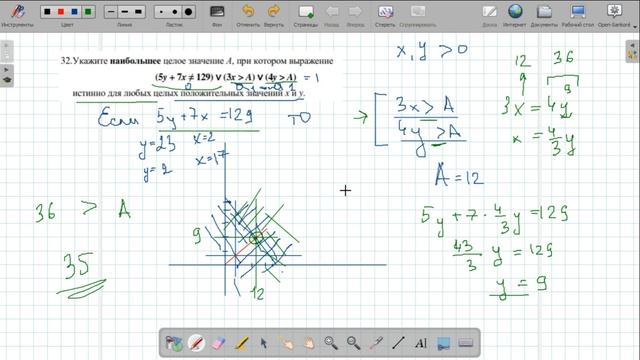Image resolution: width=640 pixels, height=360 pixels.
Task: Select the Eraser tool in bottom palette
Action: coord(219,343)
